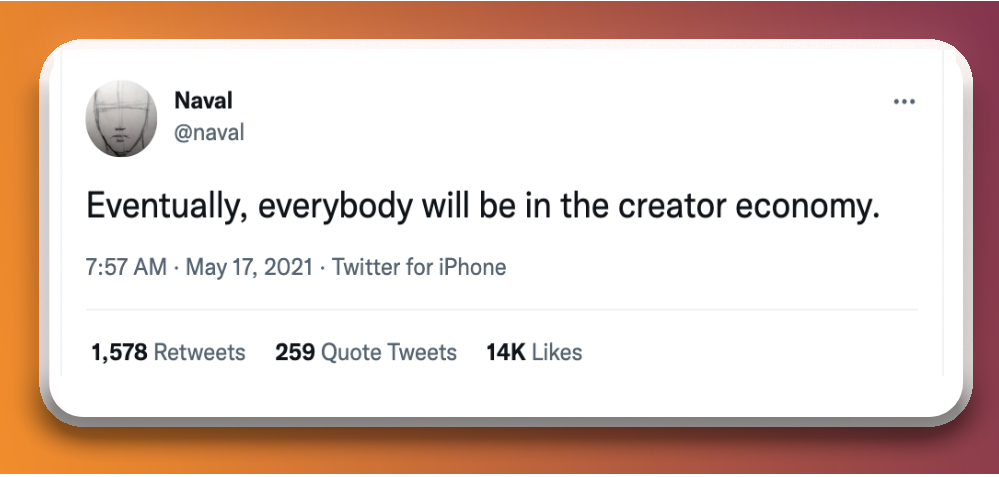The image size is (999, 477).
Task: Click the word "everybody" in the tweet
Action: 335,209
